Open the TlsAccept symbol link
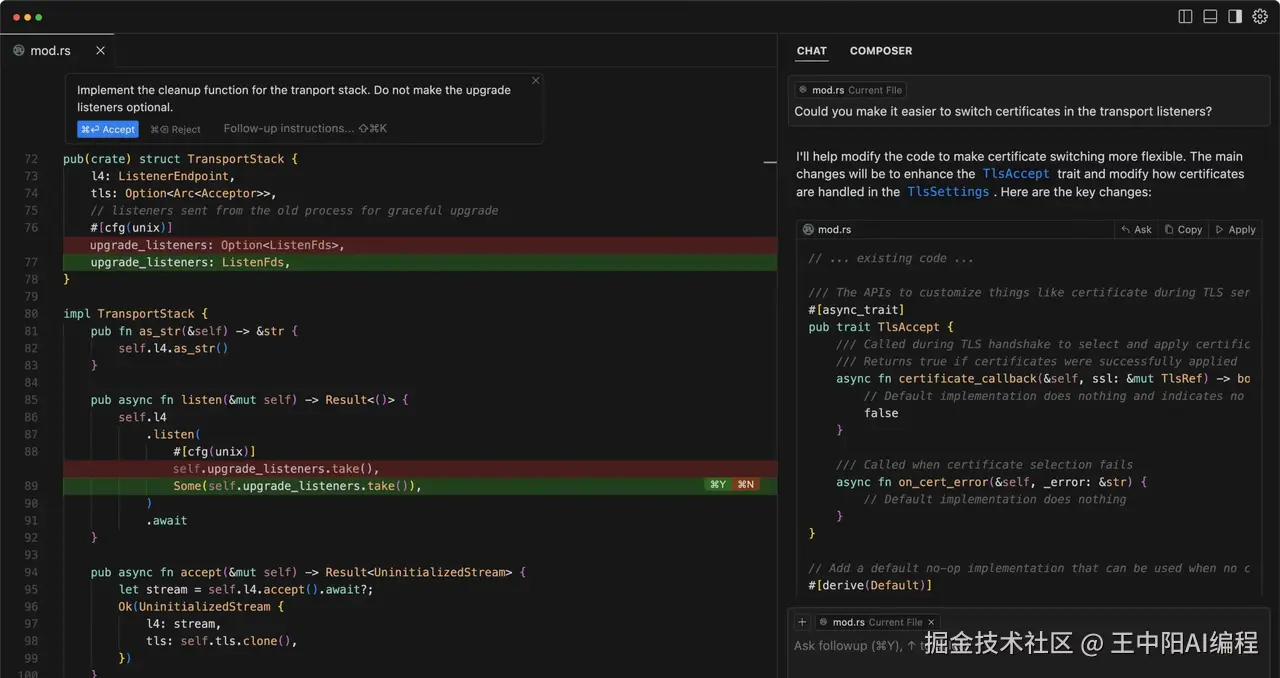 [1016, 174]
